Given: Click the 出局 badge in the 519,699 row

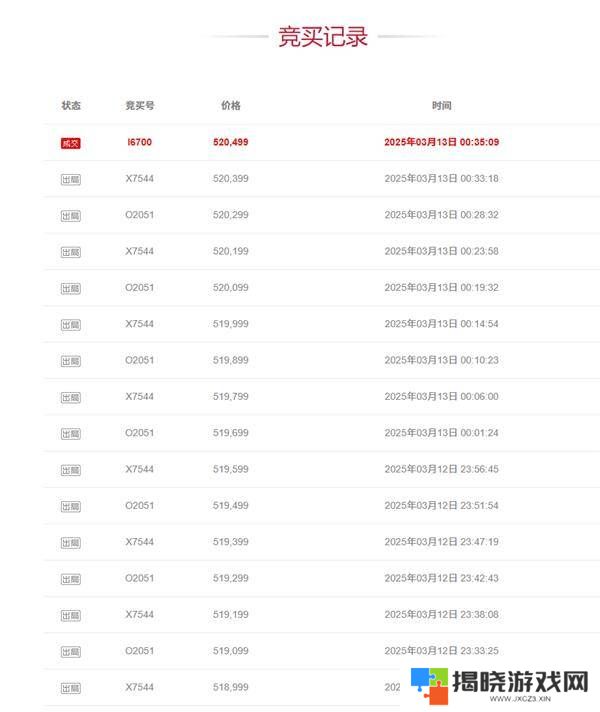Looking at the screenshot, I should point(70,434).
